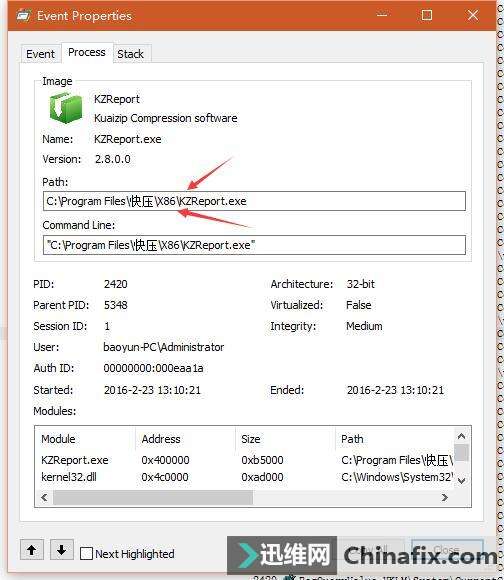Click modules horizontal scroll left arrow
Viewport: 504px width, 580px height.
coord(44,498)
